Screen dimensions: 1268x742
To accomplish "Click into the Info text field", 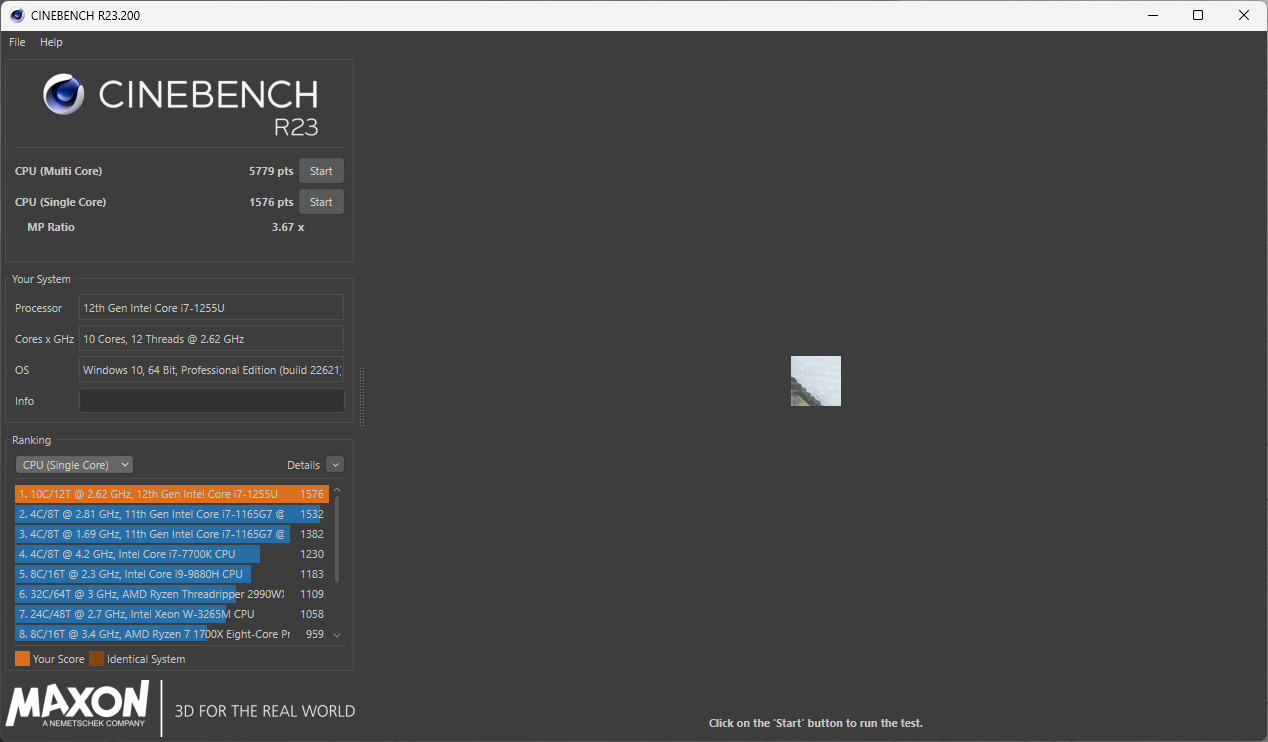I will [x=211, y=401].
